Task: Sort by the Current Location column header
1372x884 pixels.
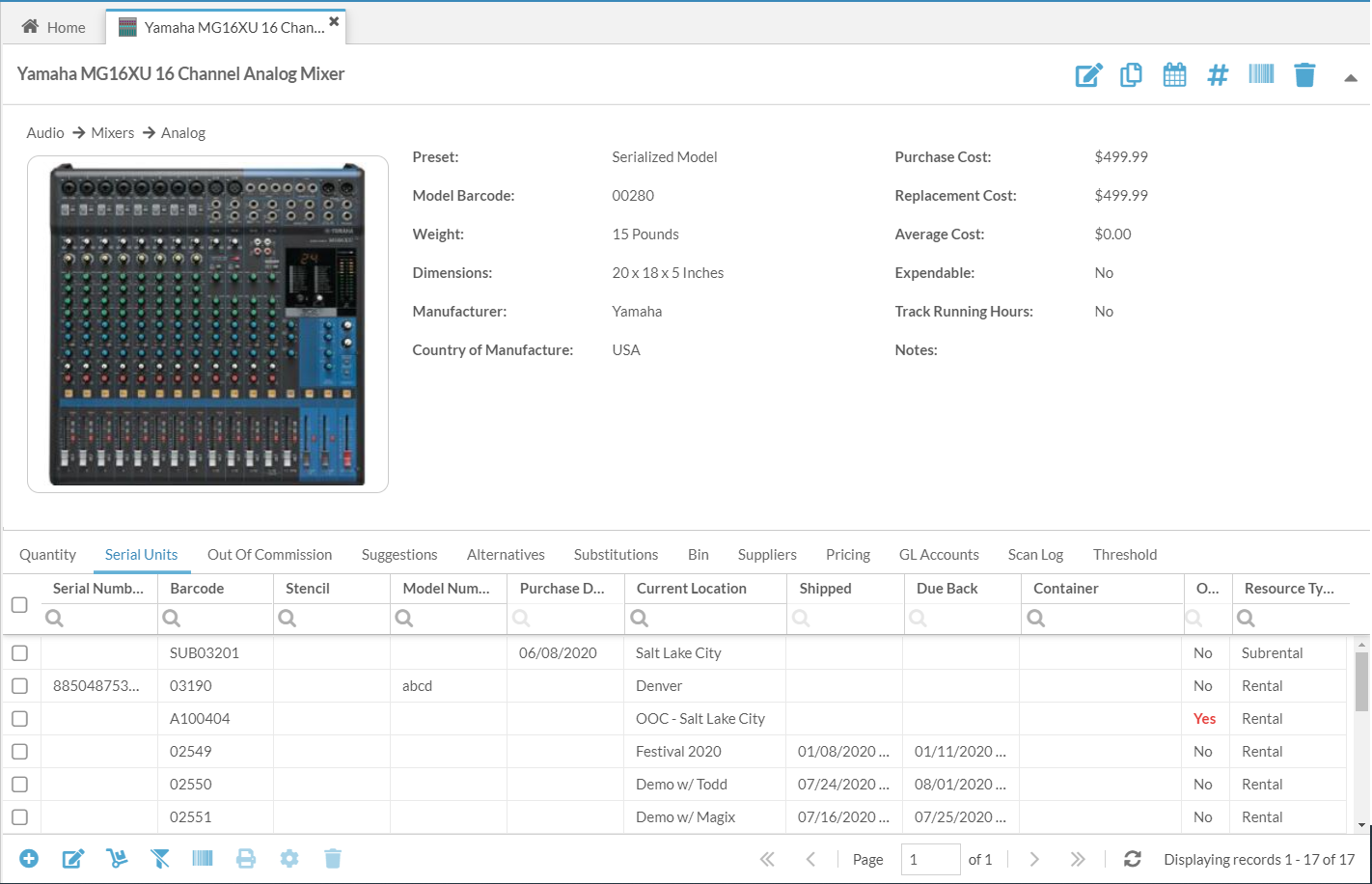Action: point(691,589)
